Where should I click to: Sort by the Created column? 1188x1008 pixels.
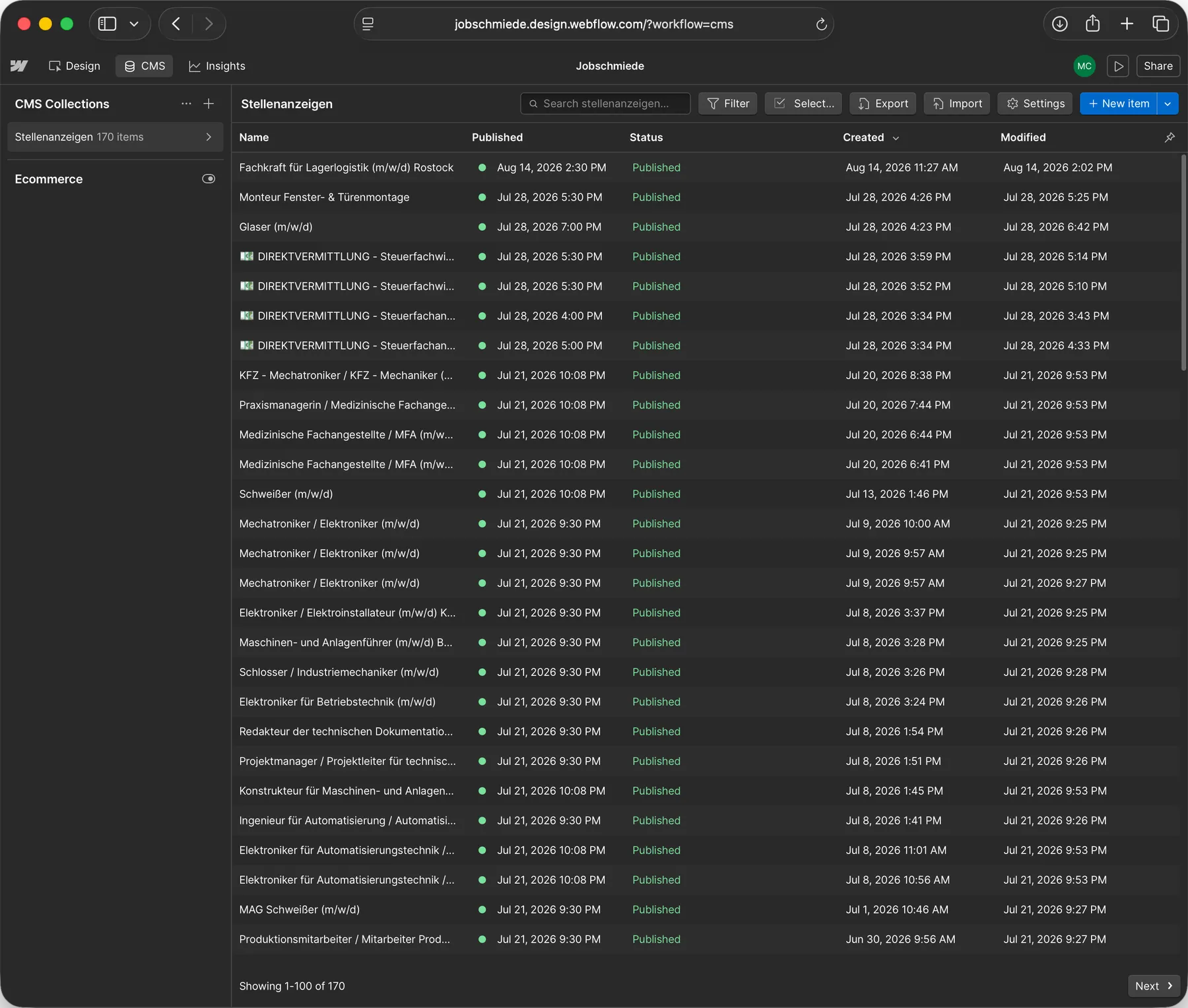pyautogui.click(x=871, y=137)
